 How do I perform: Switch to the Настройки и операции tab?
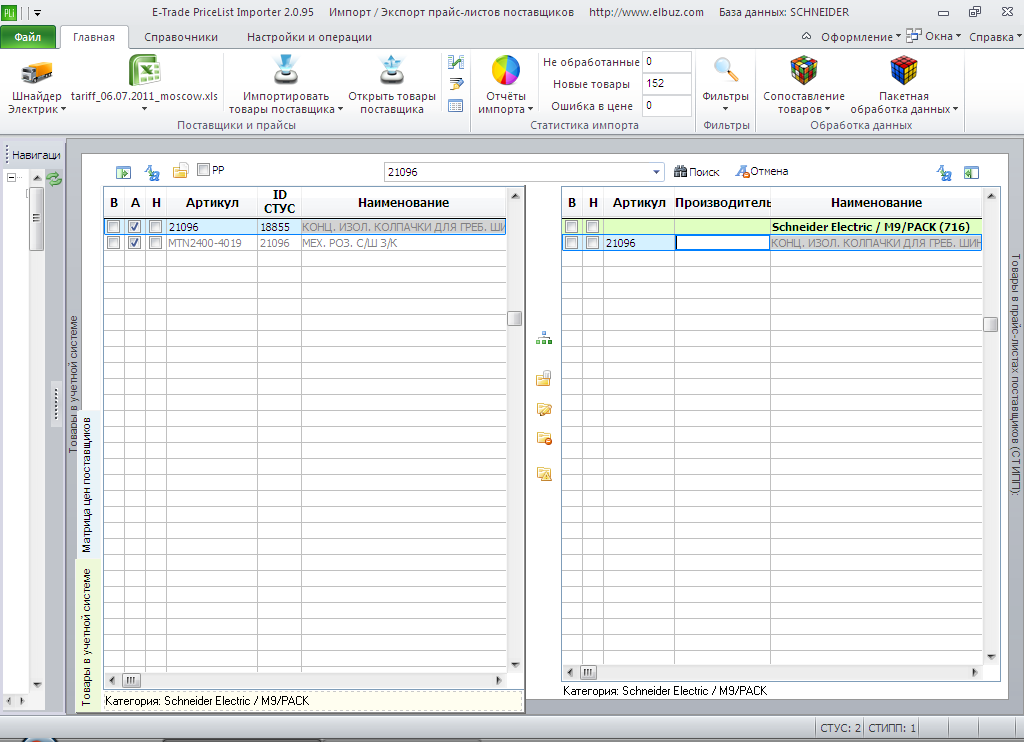coord(309,37)
